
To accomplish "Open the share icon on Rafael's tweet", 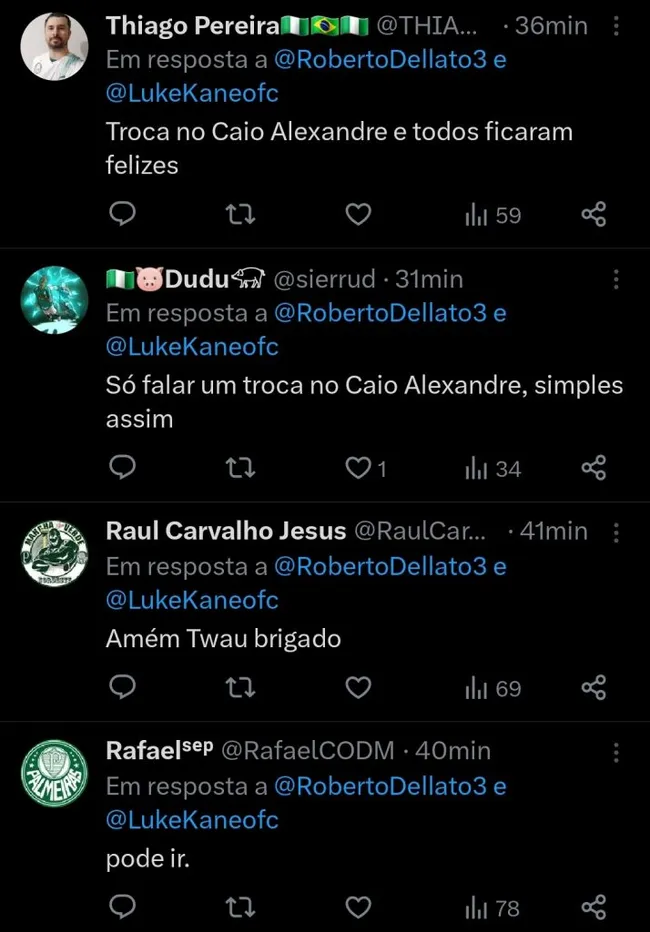I will (593, 907).
